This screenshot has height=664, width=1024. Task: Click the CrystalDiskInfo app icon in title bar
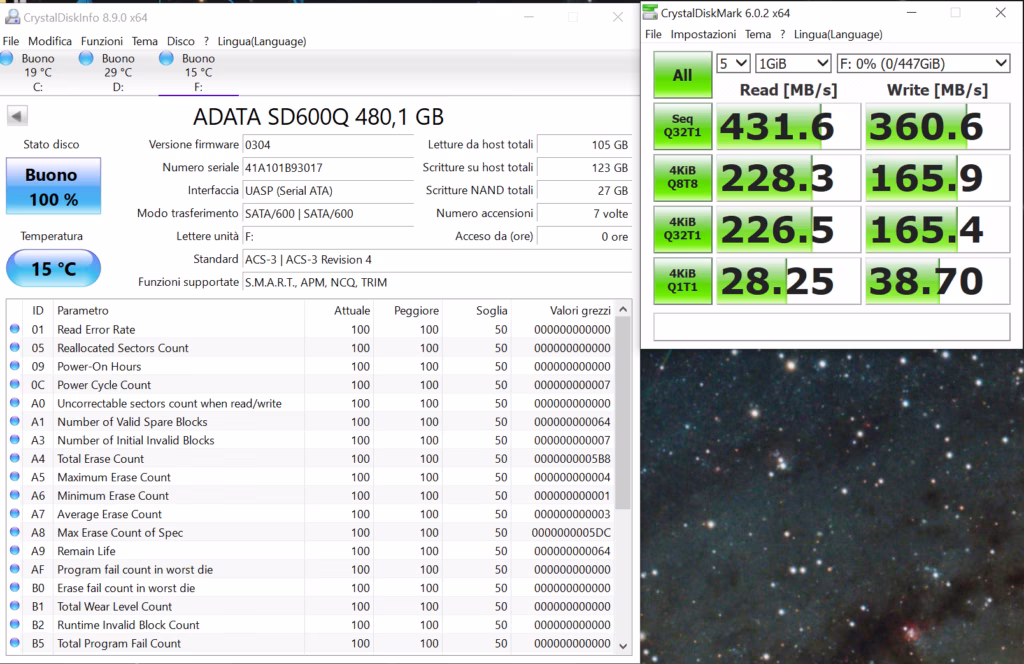[x=12, y=17]
